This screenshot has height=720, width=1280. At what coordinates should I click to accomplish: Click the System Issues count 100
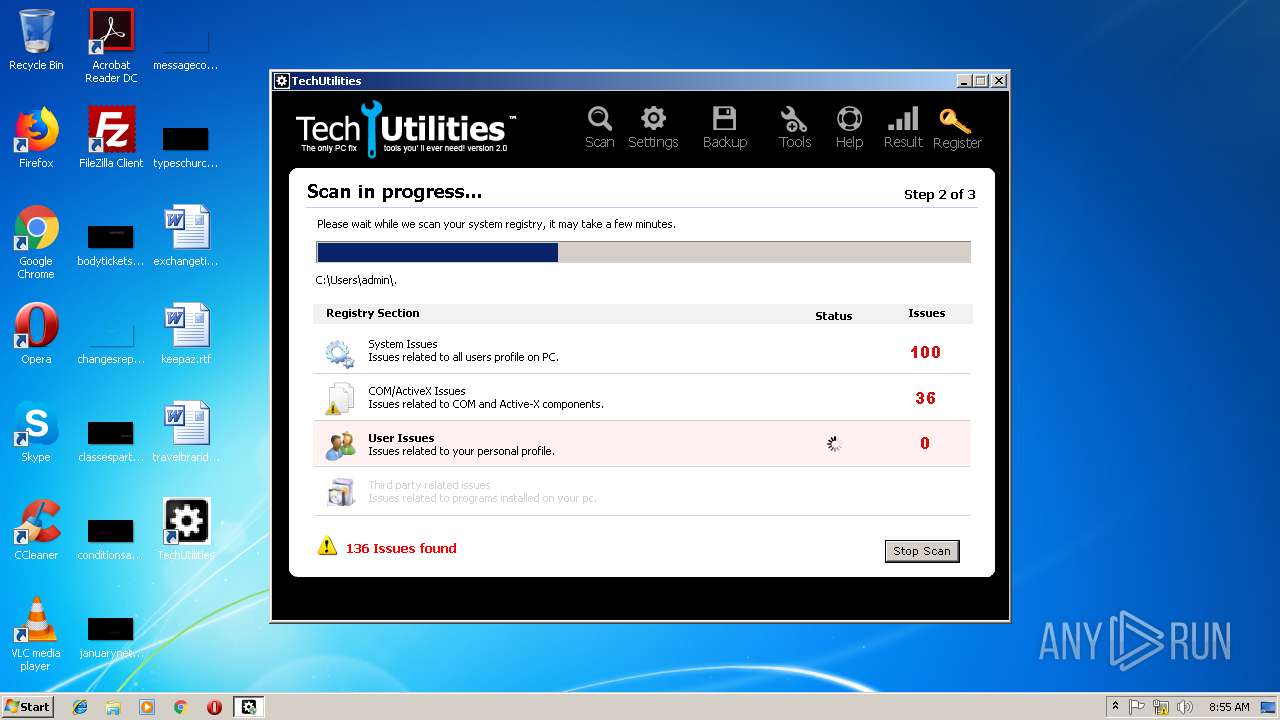[925, 352]
